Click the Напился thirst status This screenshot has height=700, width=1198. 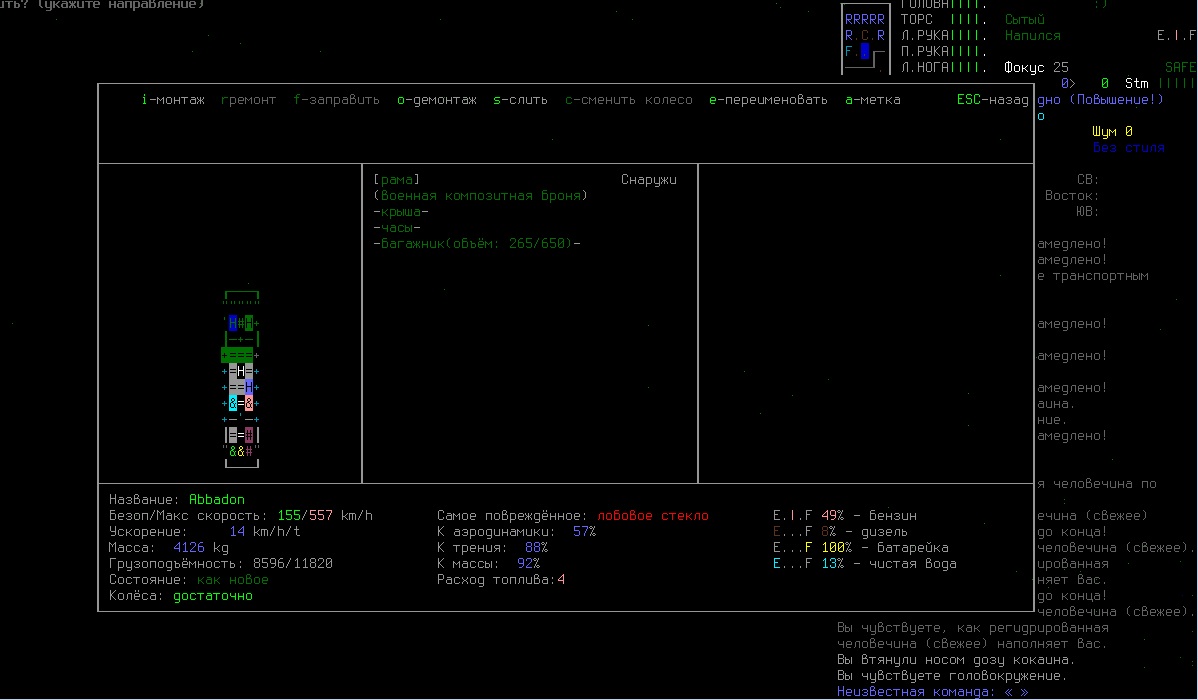(x=1032, y=36)
